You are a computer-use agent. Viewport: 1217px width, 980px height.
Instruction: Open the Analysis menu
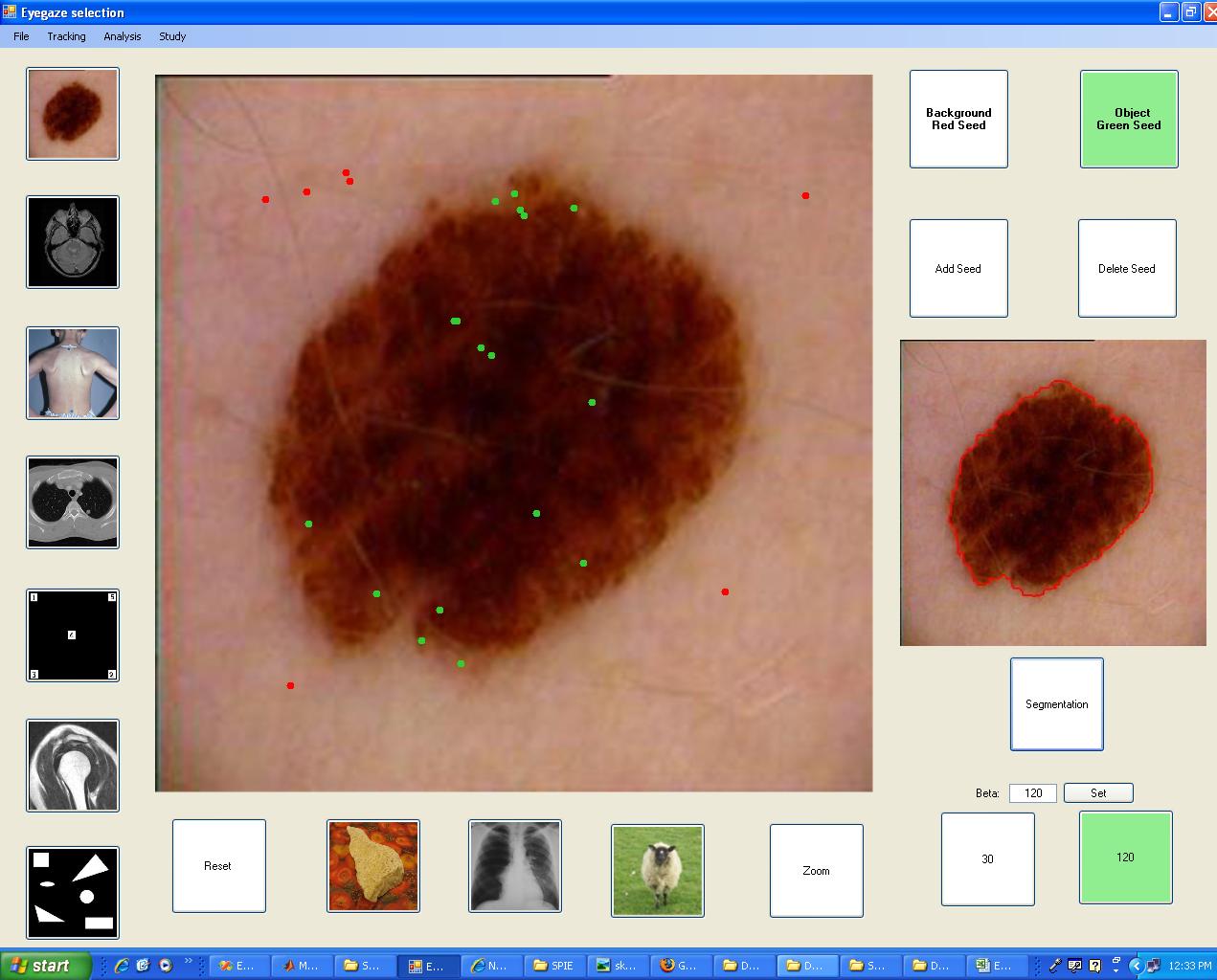(123, 36)
